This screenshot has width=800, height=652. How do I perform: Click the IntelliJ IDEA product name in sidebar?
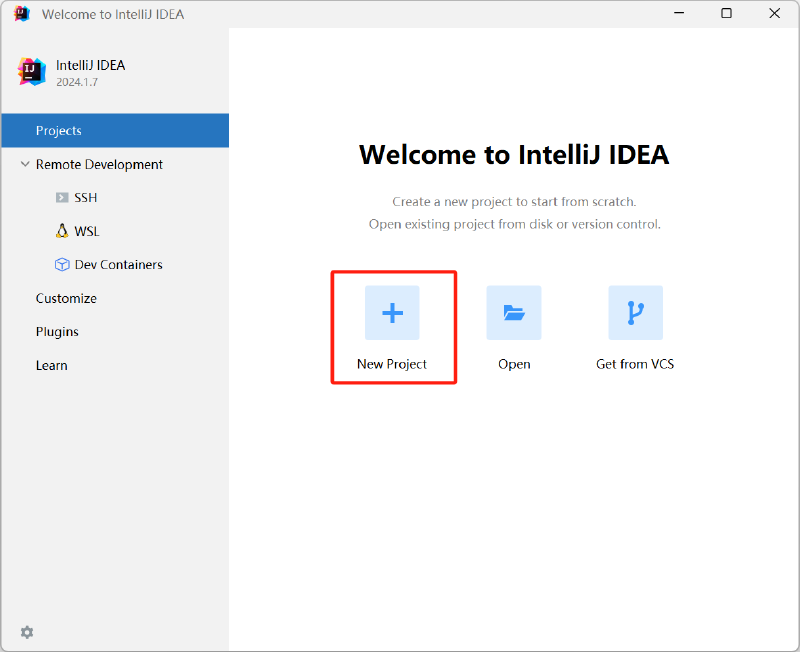[x=90, y=65]
